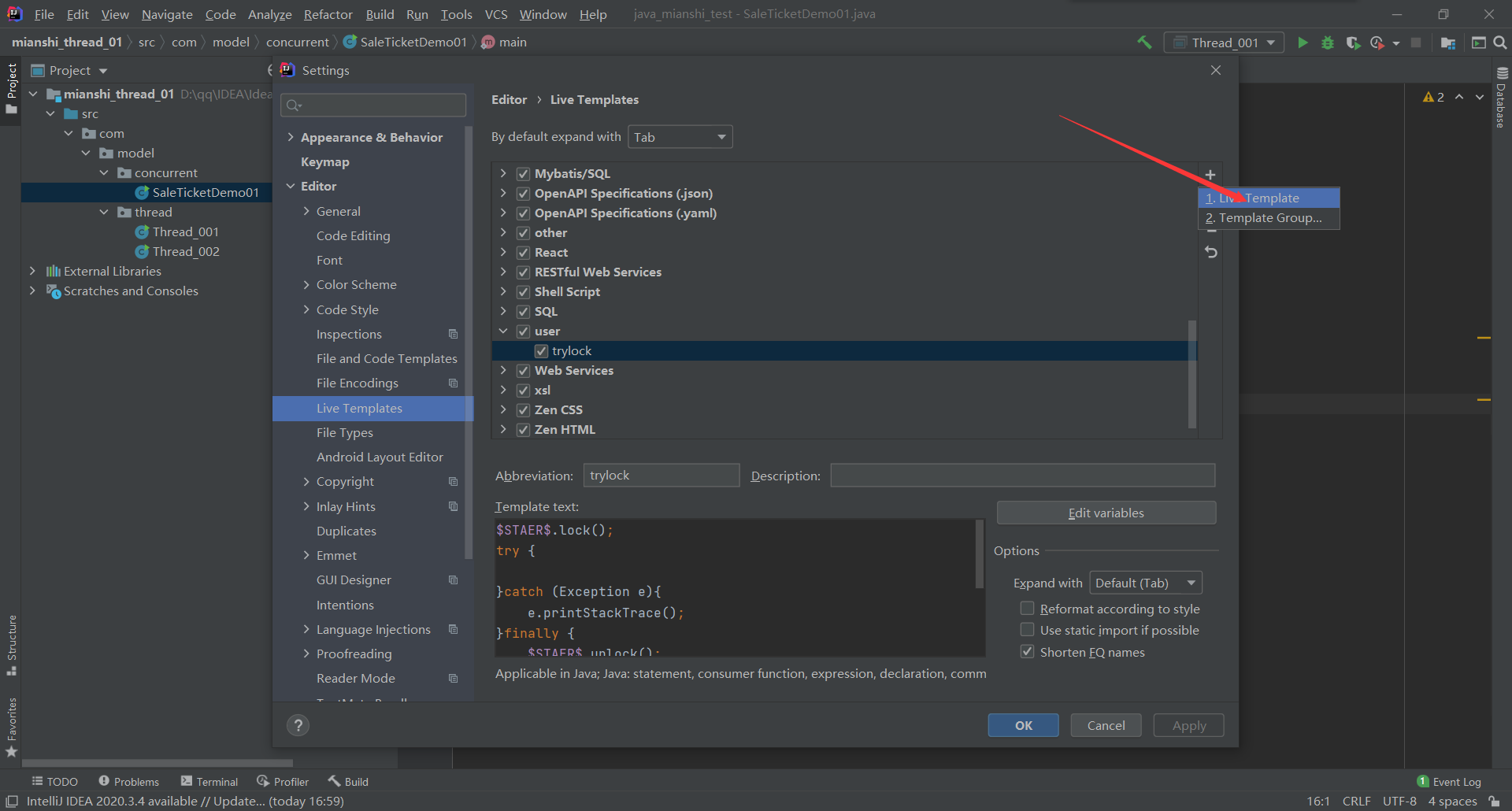Open the Structure tool window

pyautogui.click(x=11, y=645)
